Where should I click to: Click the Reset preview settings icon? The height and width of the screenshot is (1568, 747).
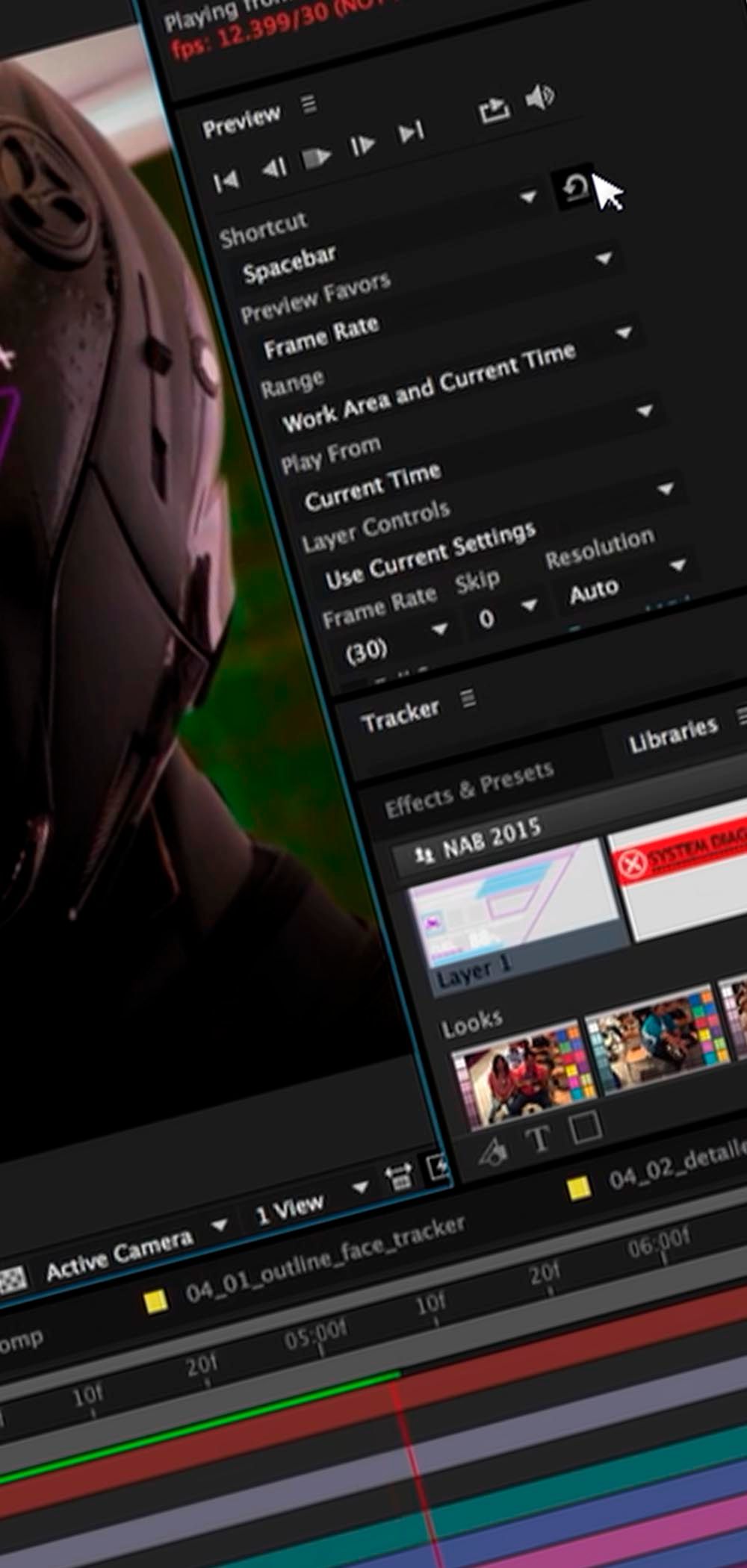pyautogui.click(x=574, y=188)
